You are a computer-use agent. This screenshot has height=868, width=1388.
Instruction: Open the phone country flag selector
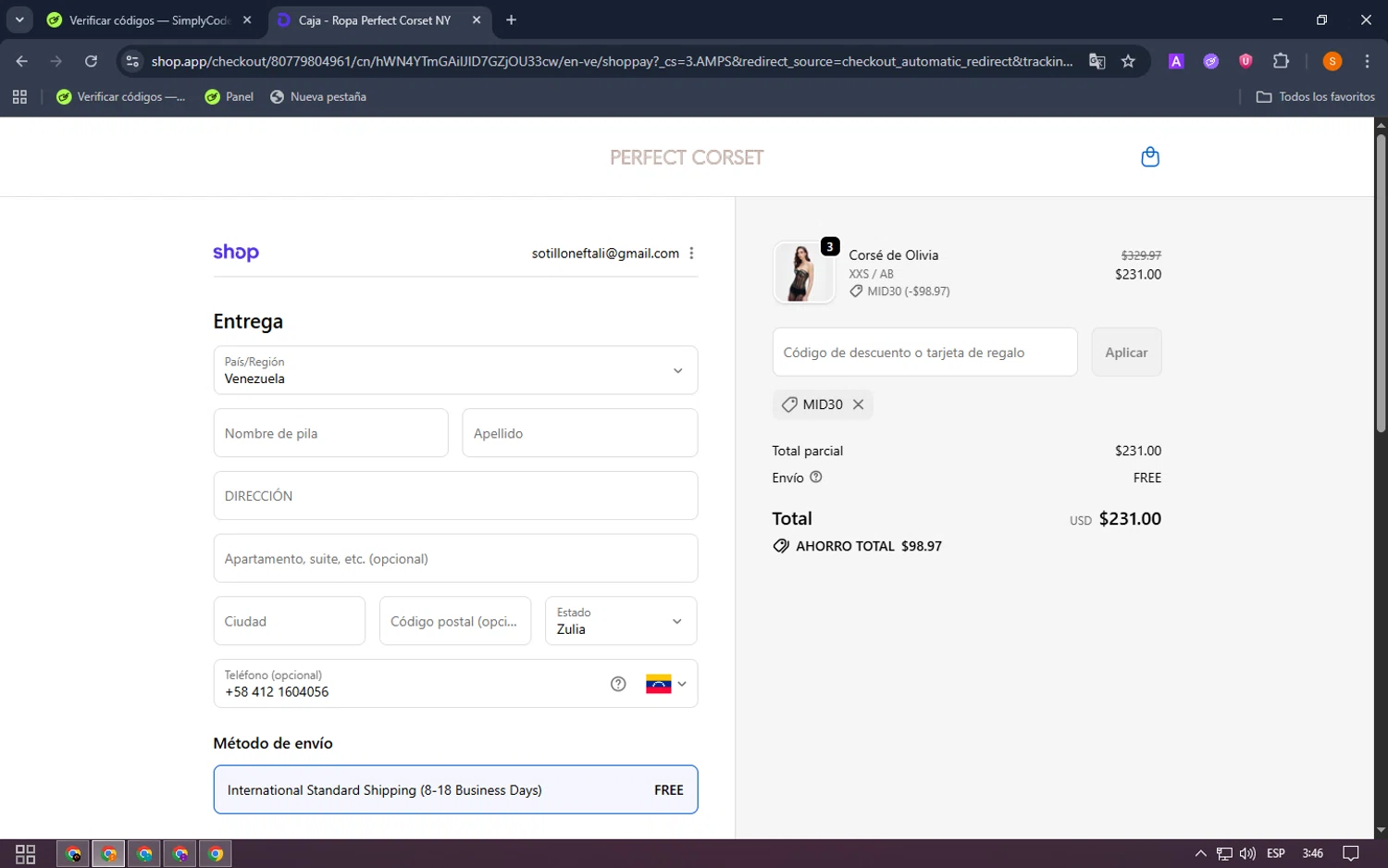coord(666,684)
